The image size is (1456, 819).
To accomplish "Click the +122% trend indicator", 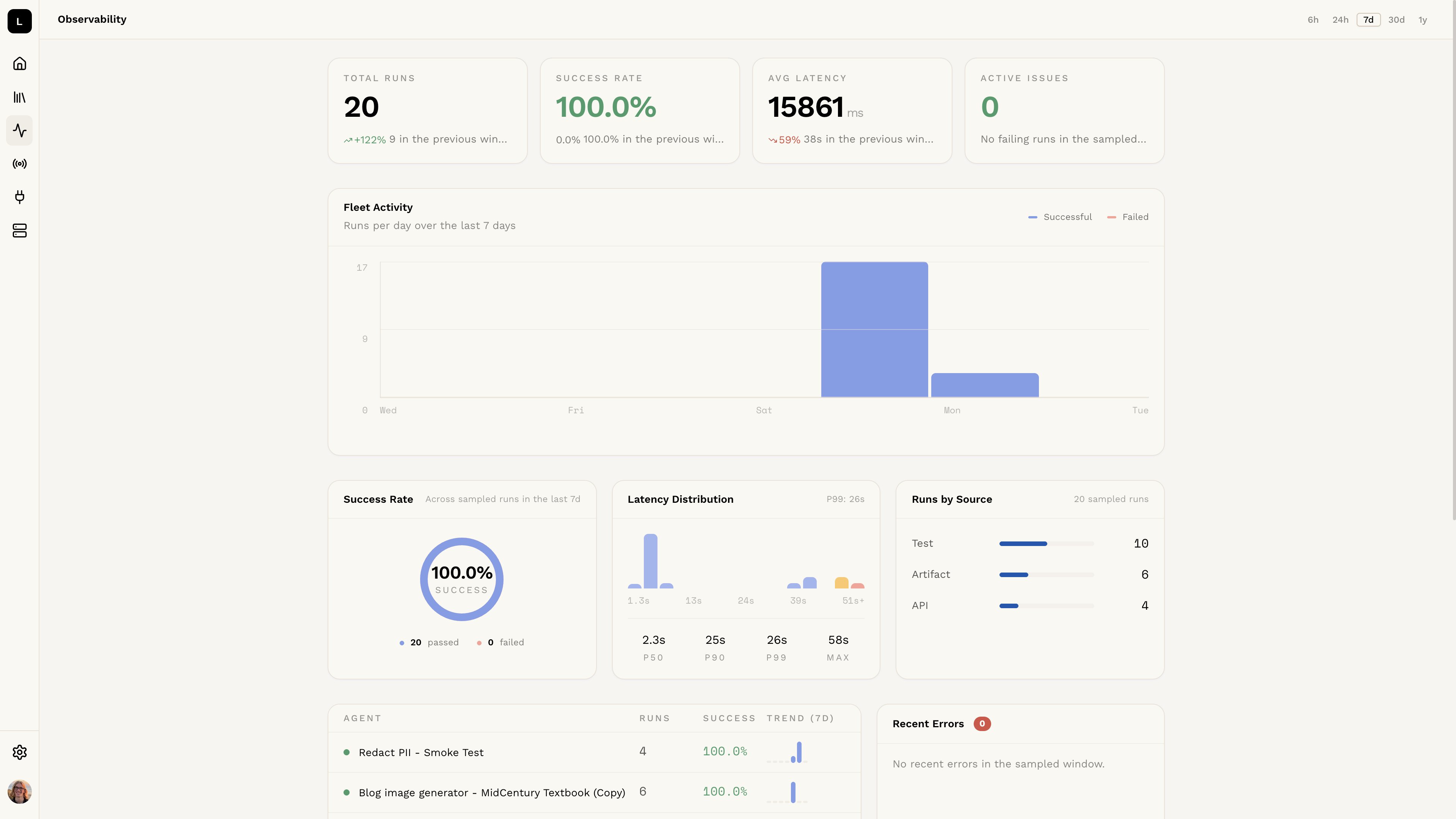I will 364,140.
